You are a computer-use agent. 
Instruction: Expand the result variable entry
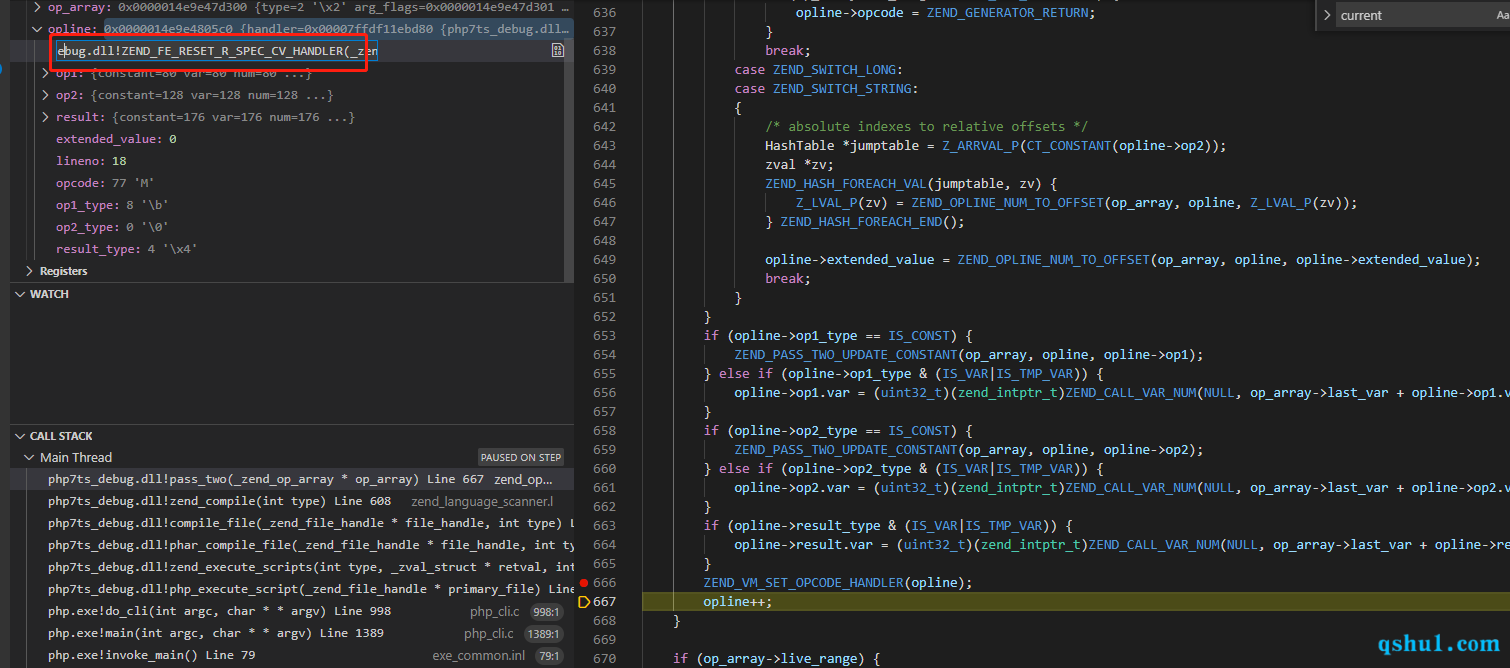[45, 117]
